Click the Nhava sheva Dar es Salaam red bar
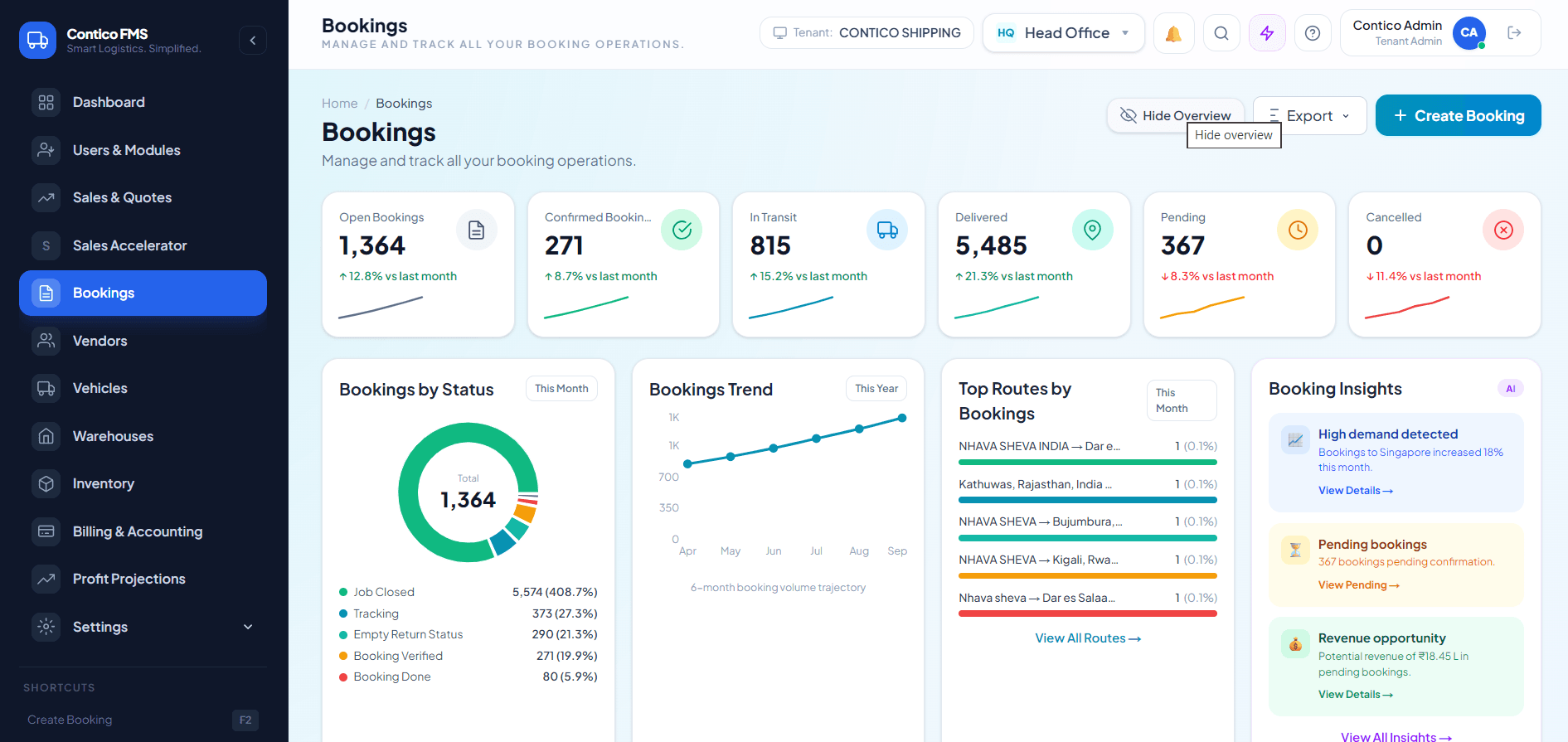The width and height of the screenshot is (1568, 742). 1088,613
